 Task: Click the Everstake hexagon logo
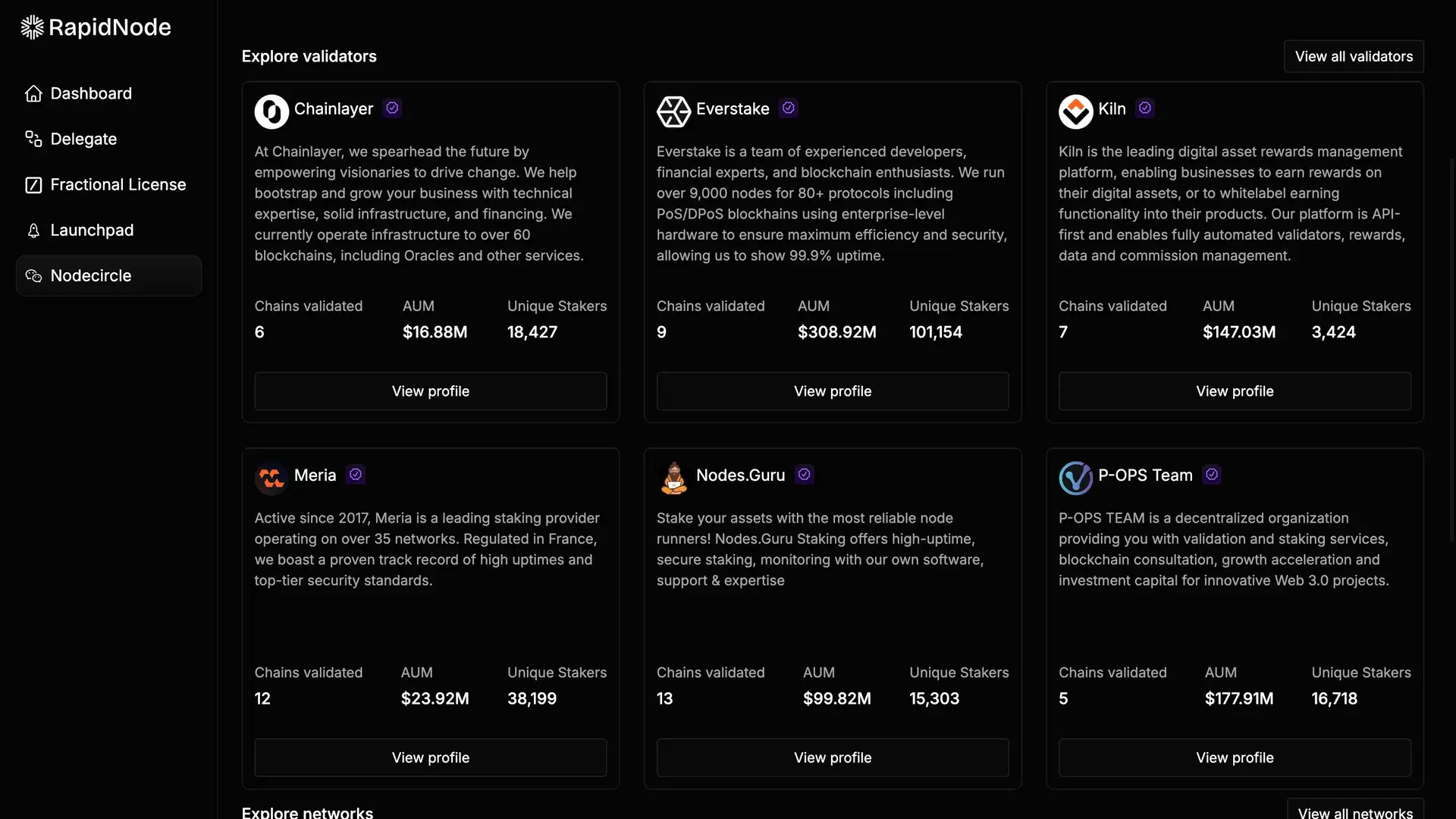673,111
